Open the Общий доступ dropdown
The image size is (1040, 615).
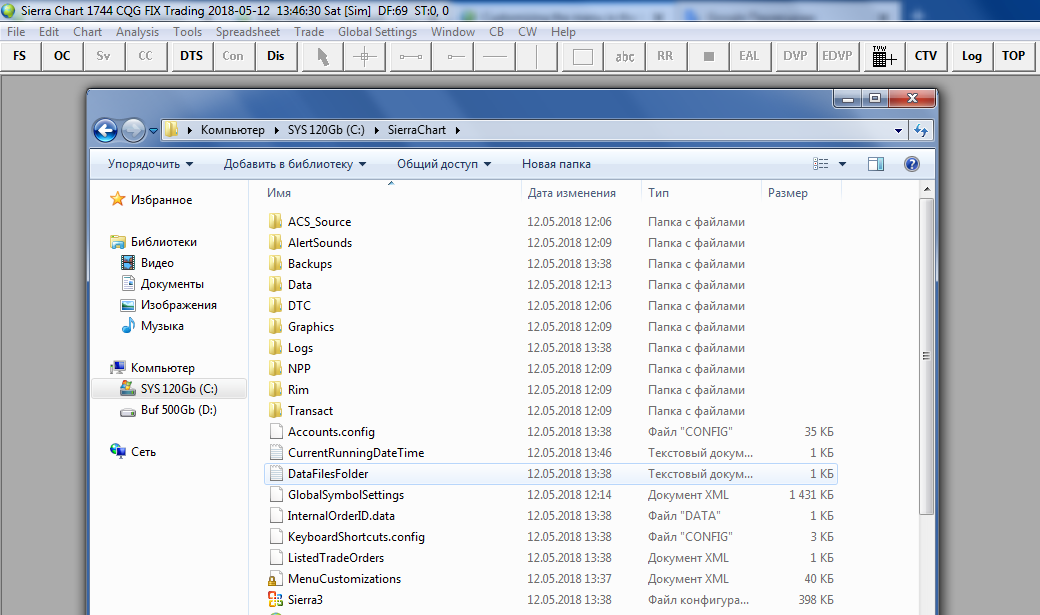444,164
